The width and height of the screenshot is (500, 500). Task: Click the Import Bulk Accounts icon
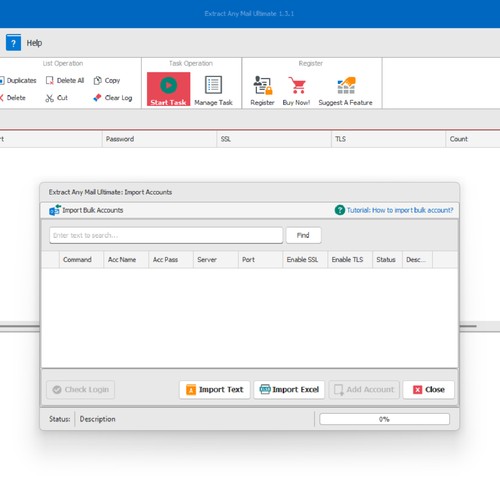tap(55, 210)
